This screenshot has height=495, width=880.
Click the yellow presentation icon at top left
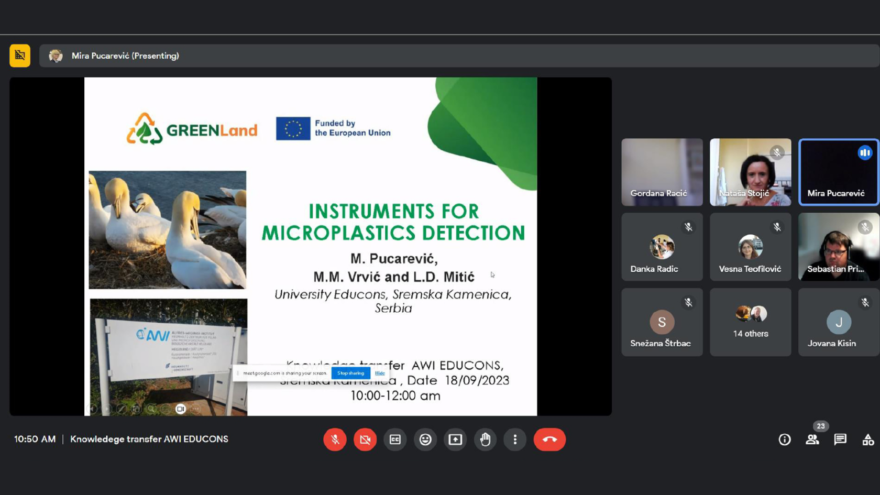[20, 56]
